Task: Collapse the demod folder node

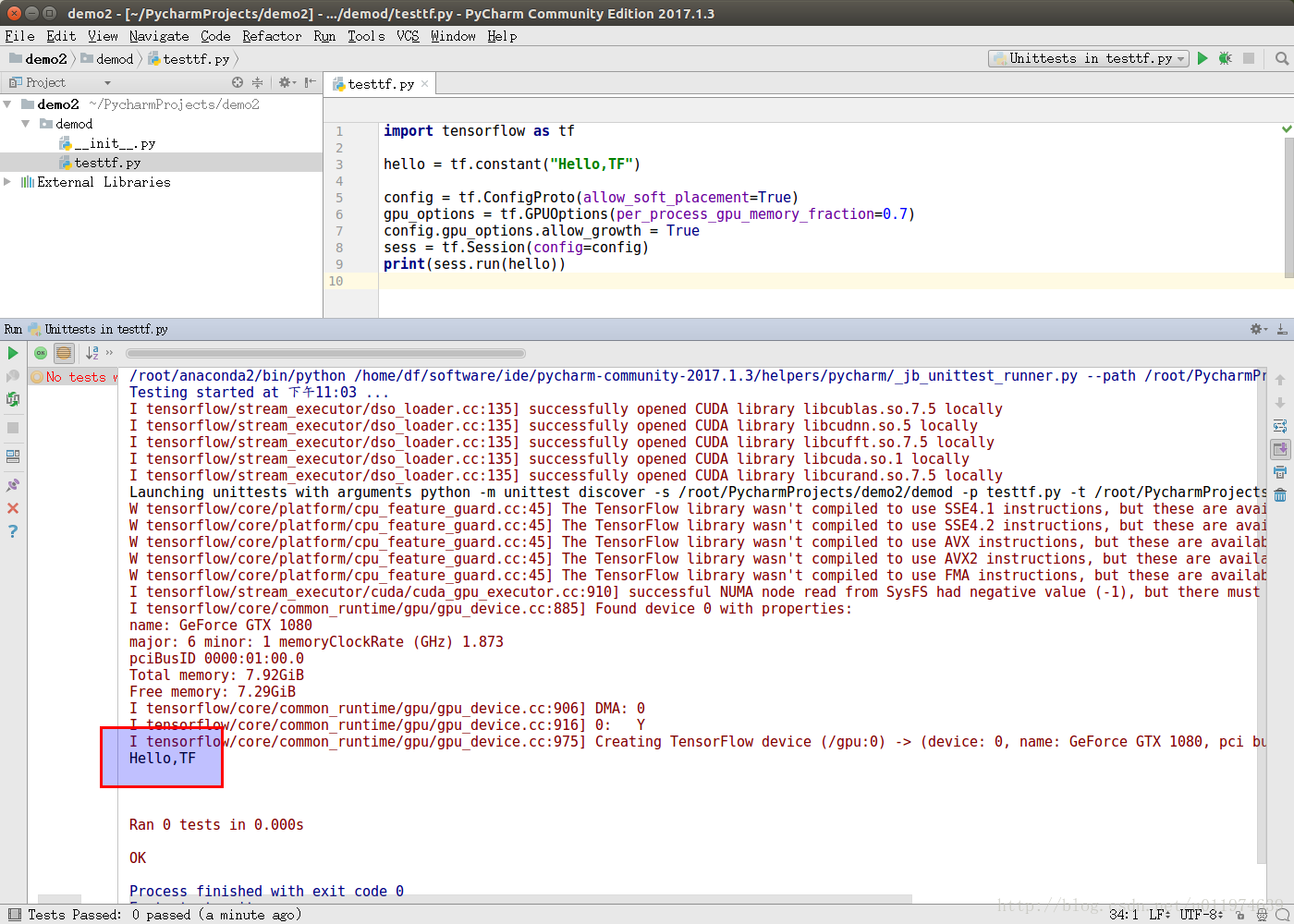Action: coord(26,124)
